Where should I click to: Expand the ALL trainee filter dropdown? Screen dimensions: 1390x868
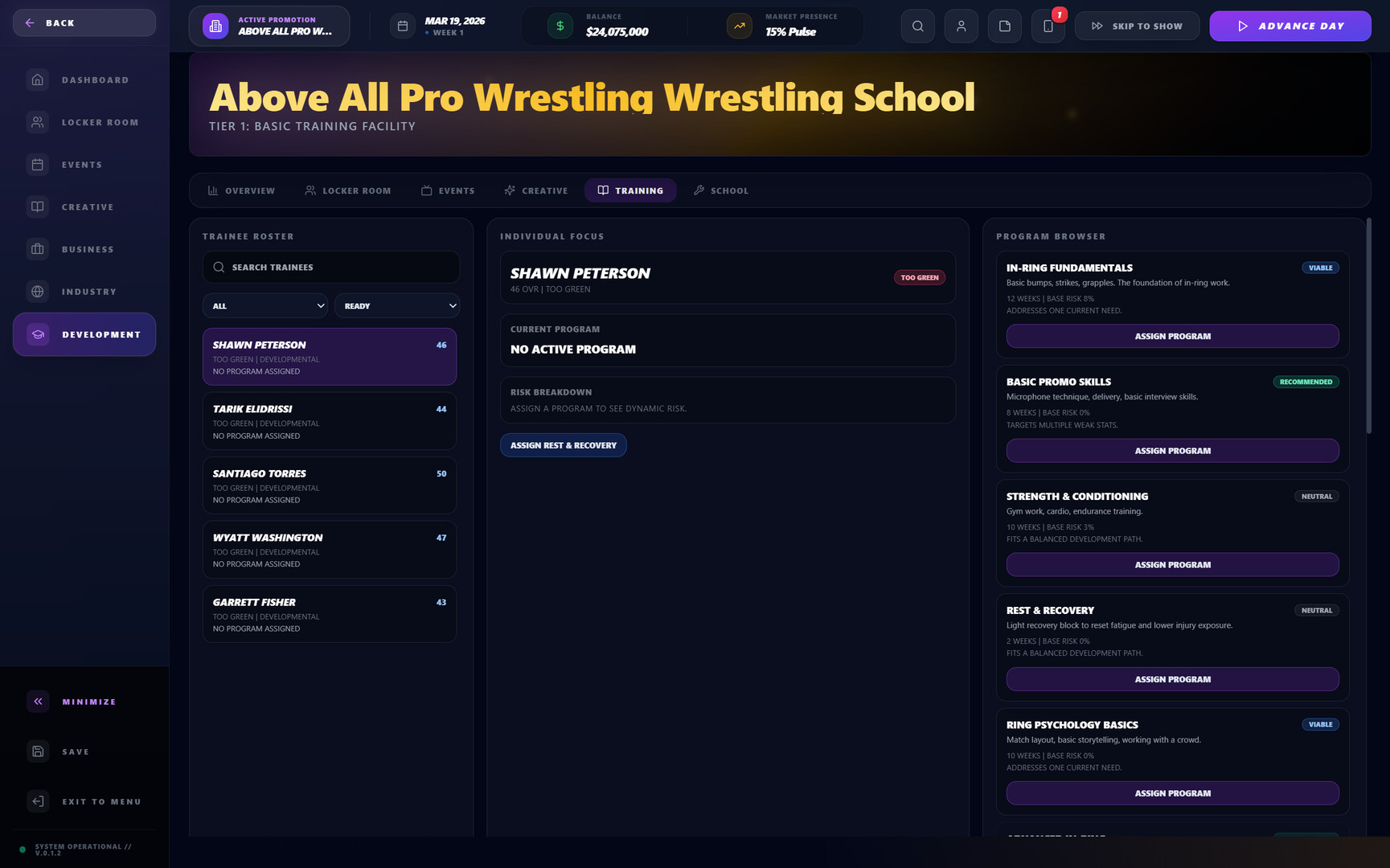(265, 306)
